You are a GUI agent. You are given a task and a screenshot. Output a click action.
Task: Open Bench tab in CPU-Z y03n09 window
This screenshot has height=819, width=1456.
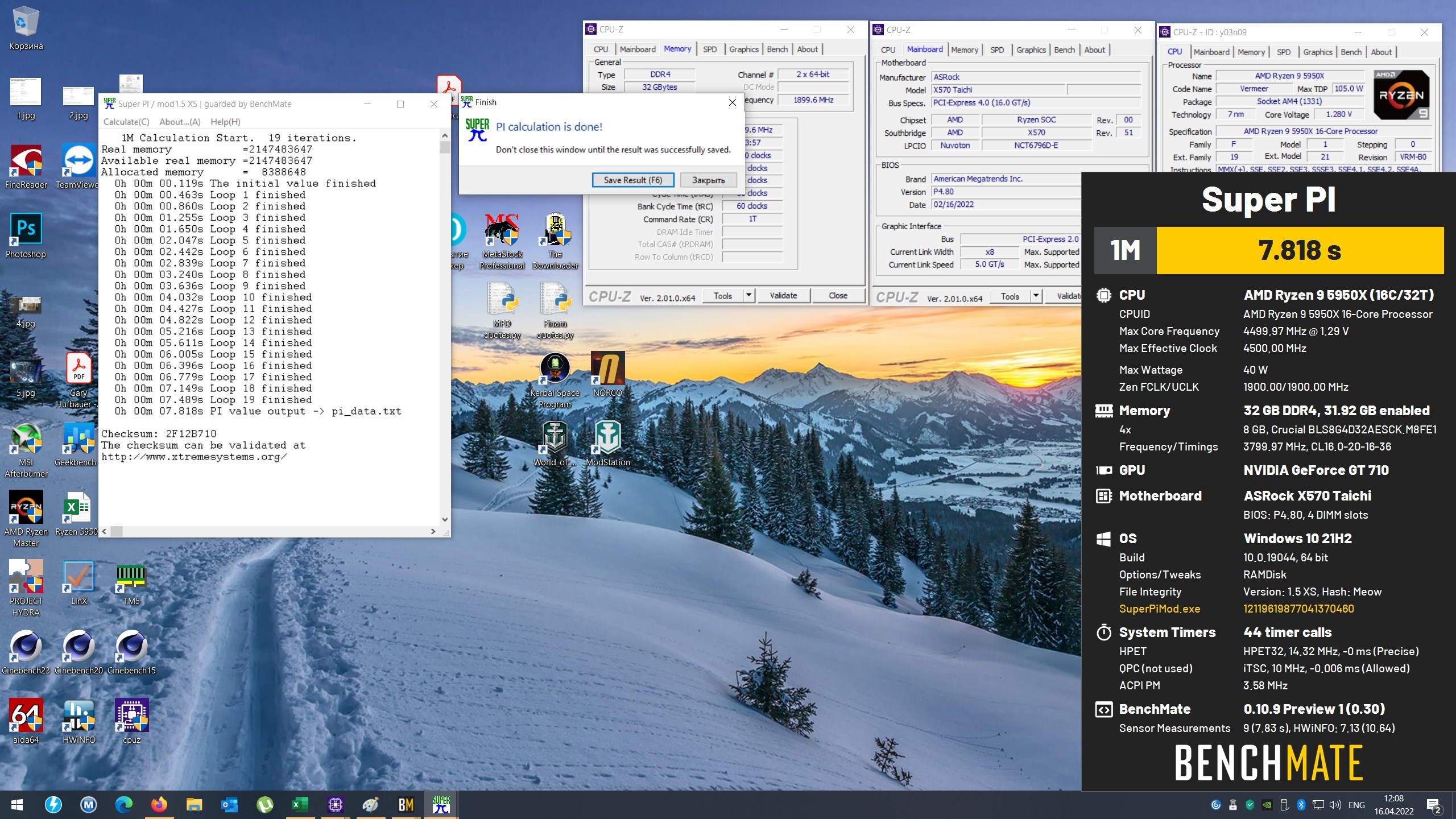(x=1351, y=52)
